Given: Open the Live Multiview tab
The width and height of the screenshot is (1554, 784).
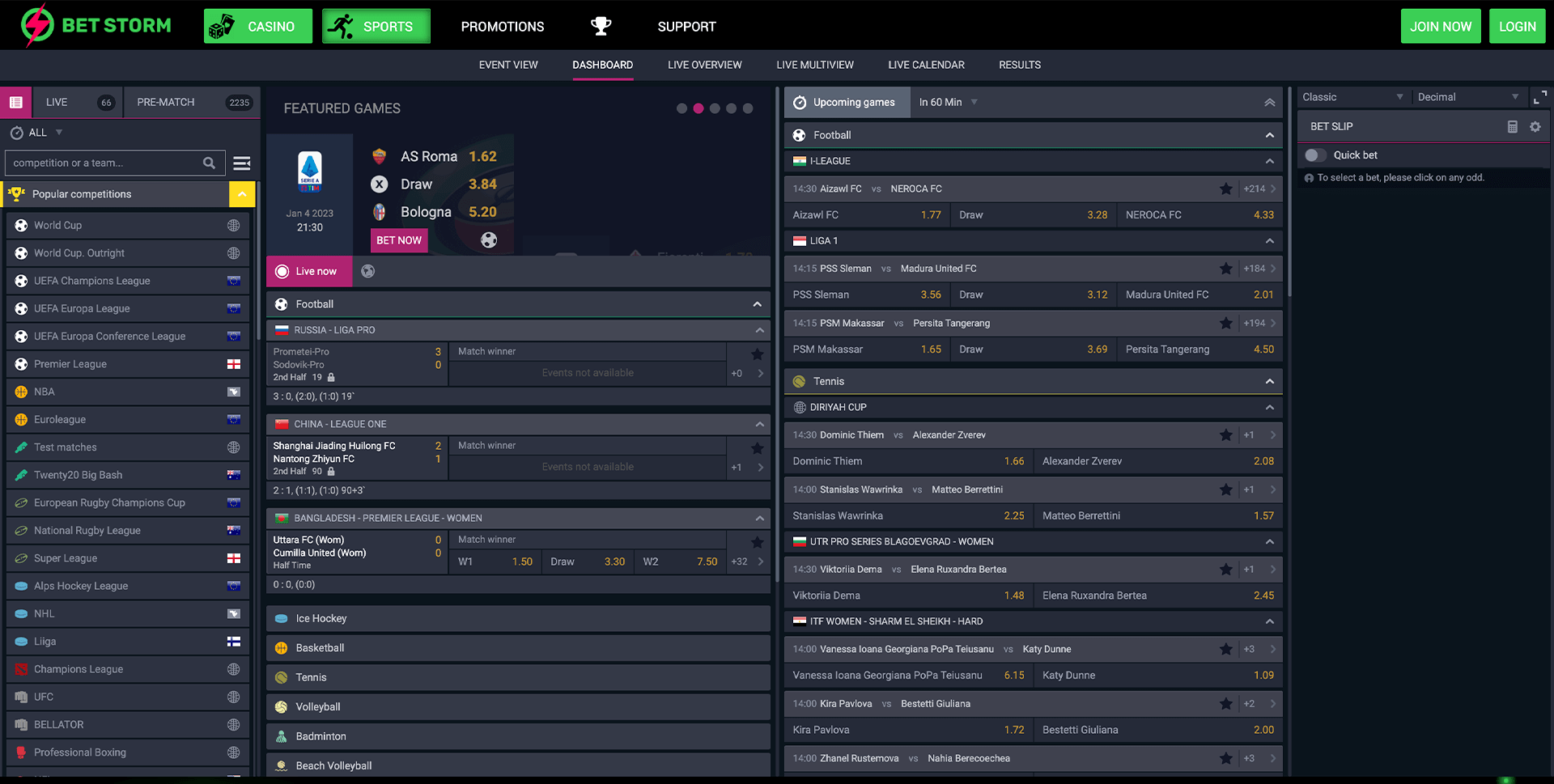Looking at the screenshot, I should coord(815,65).
